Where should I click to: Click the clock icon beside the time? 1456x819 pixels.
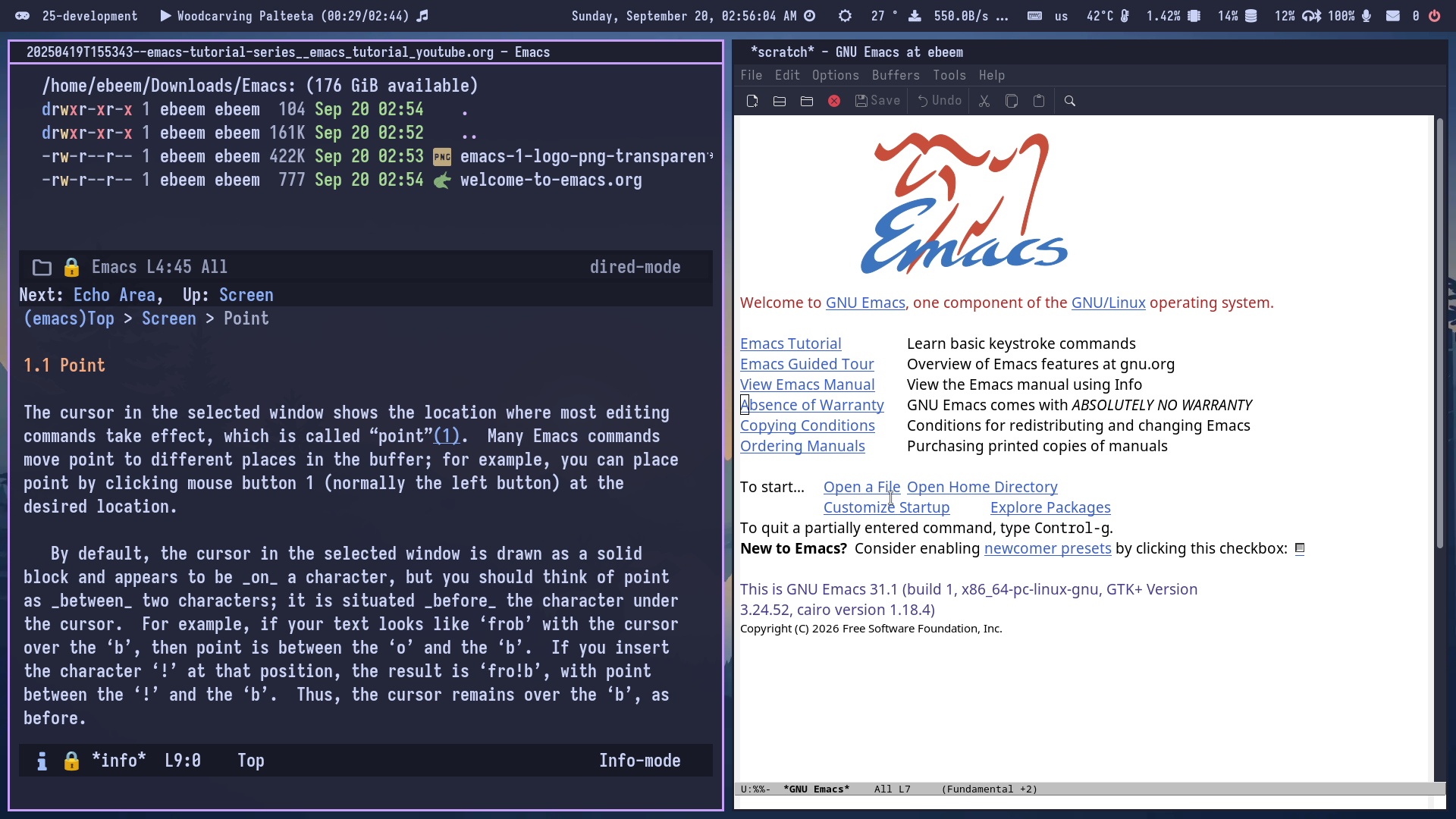click(810, 16)
